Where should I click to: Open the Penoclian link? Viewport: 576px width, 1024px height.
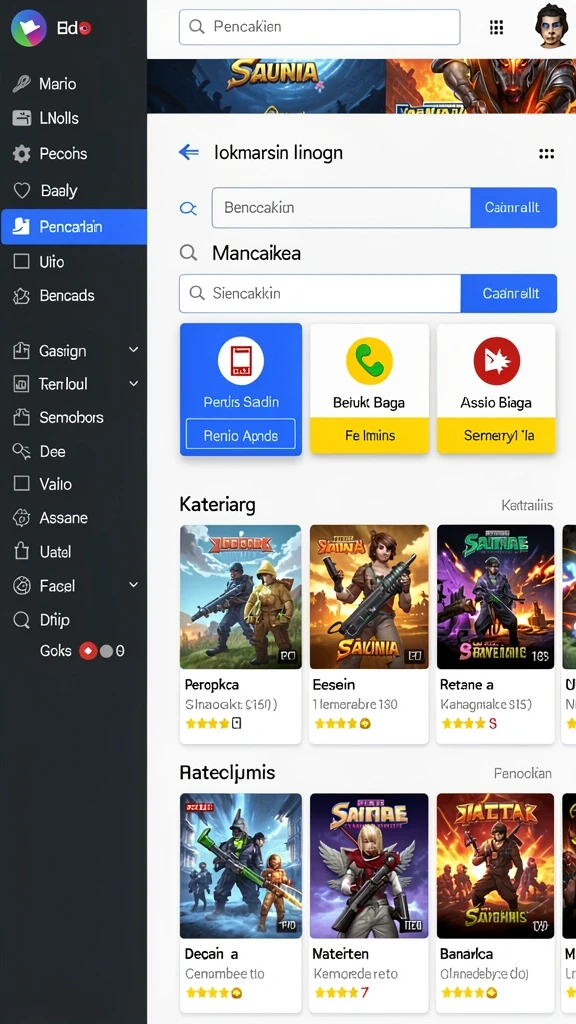click(522, 773)
